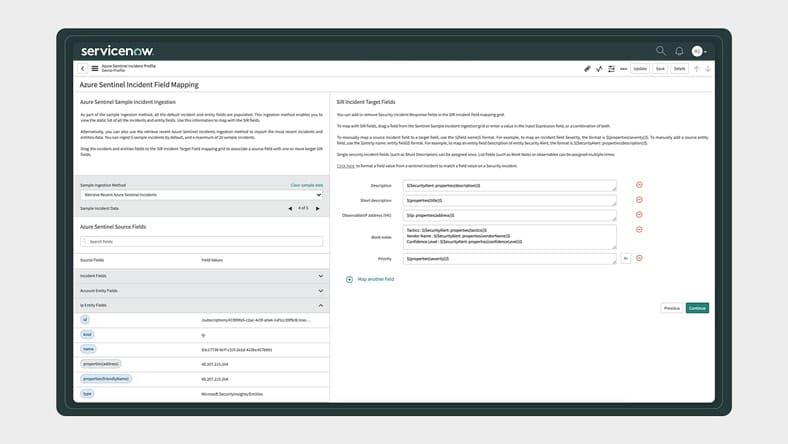788x444 pixels.
Task: Open the user profile avatar menu
Action: click(698, 51)
